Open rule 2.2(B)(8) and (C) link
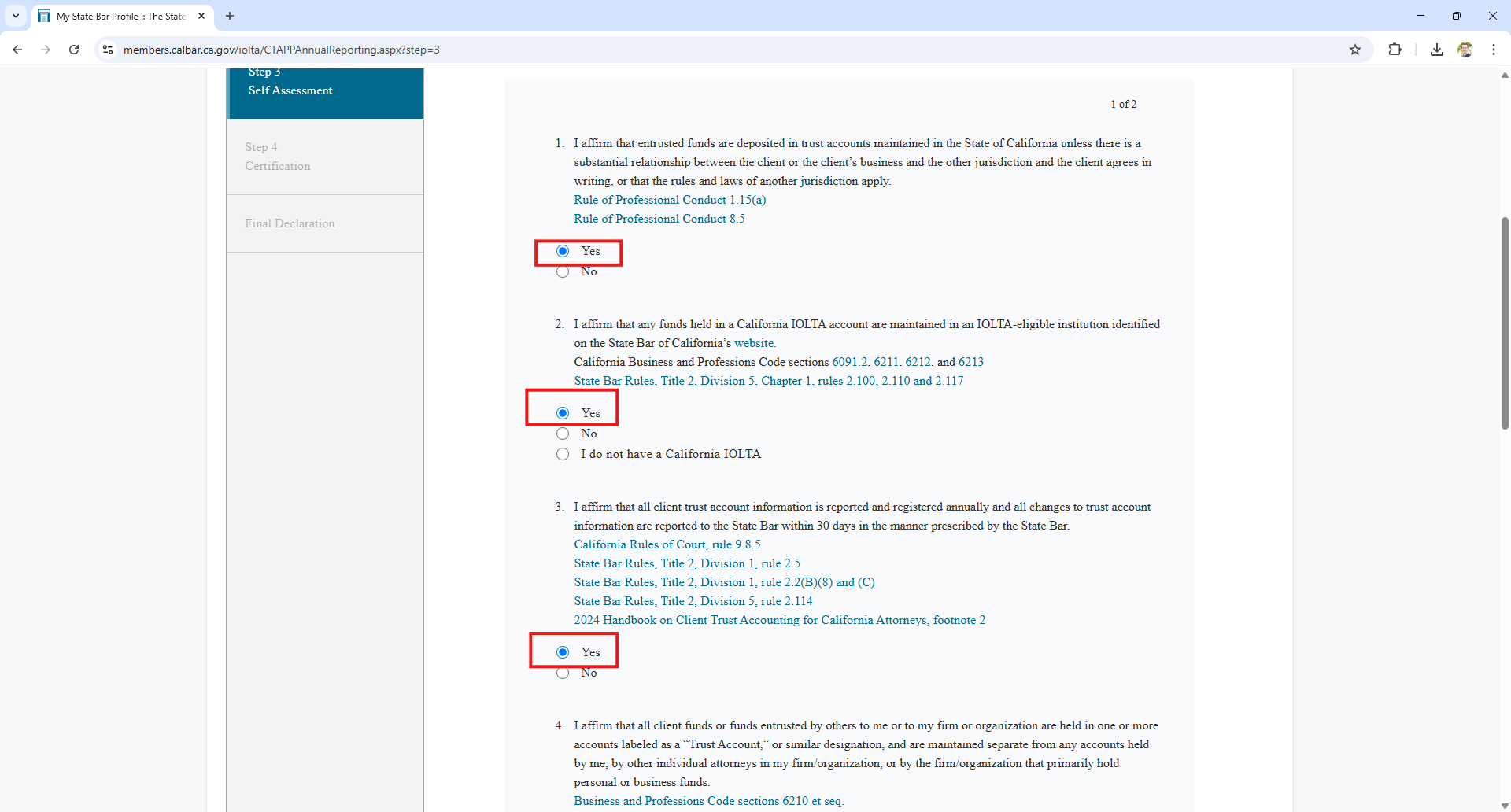 [x=724, y=582]
